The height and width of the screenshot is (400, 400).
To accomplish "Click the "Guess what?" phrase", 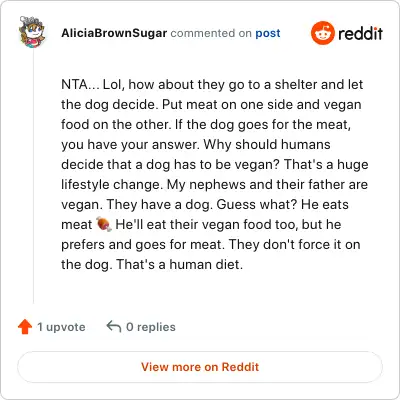I will click(257, 204).
